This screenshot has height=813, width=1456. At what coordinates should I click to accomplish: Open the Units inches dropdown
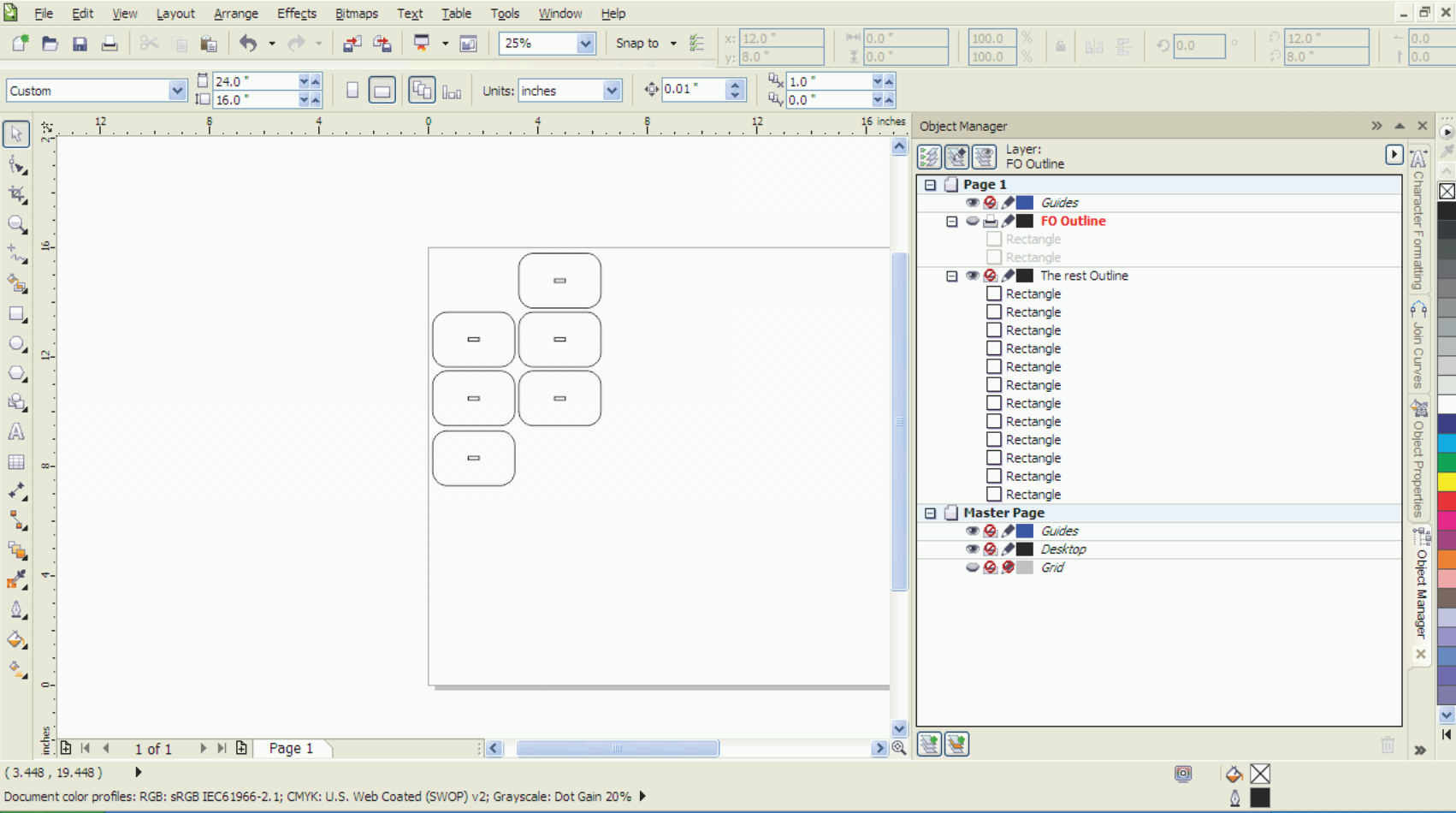(611, 91)
